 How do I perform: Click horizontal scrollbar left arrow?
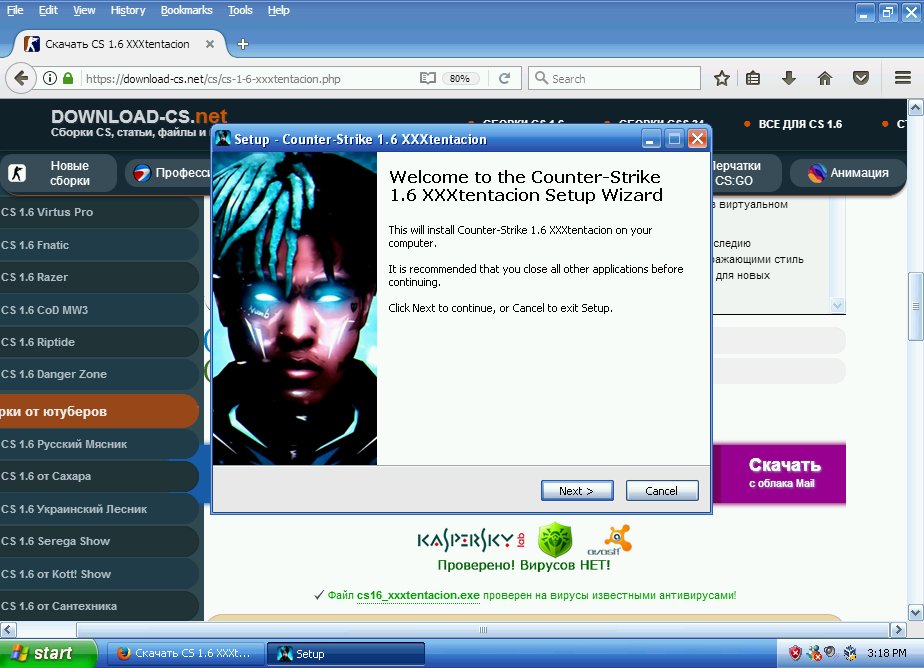tap(8, 629)
